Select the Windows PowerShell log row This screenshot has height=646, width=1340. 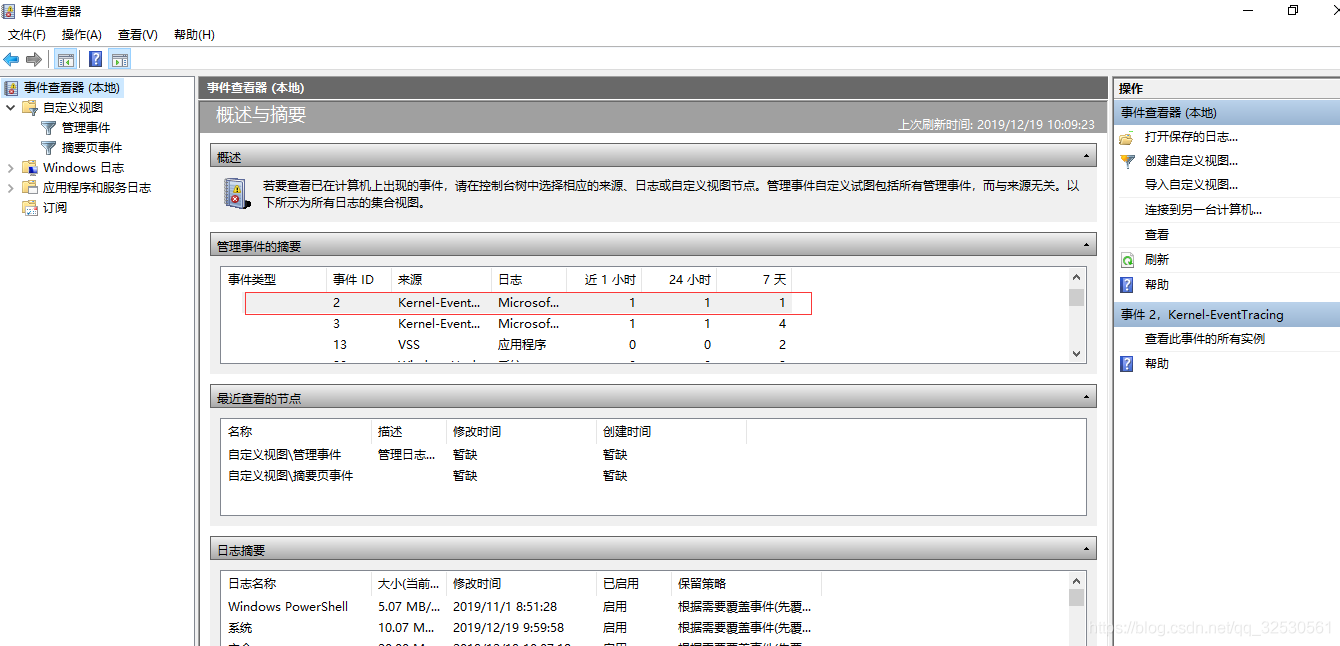click(521, 607)
